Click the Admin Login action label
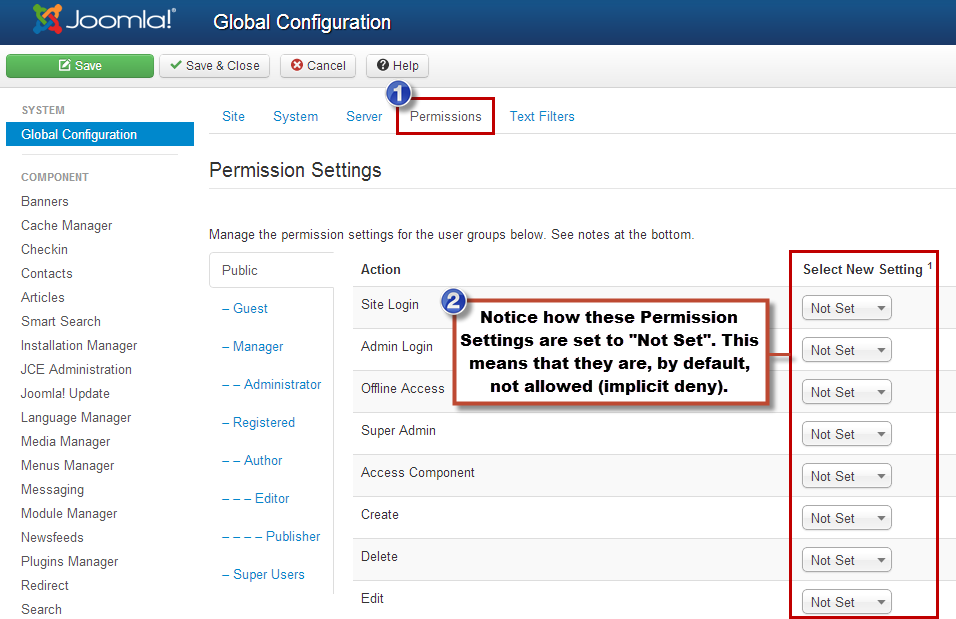Viewport: 956px width, 619px height. tap(397, 346)
